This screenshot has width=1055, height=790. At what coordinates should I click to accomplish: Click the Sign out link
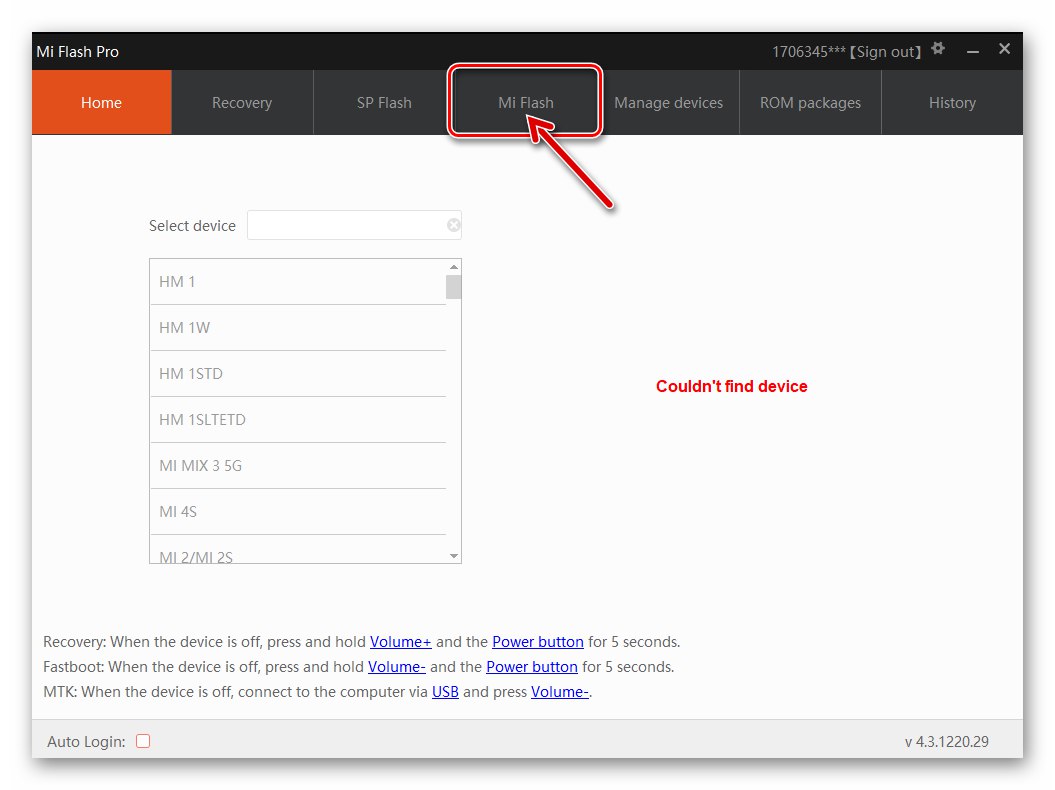[885, 52]
